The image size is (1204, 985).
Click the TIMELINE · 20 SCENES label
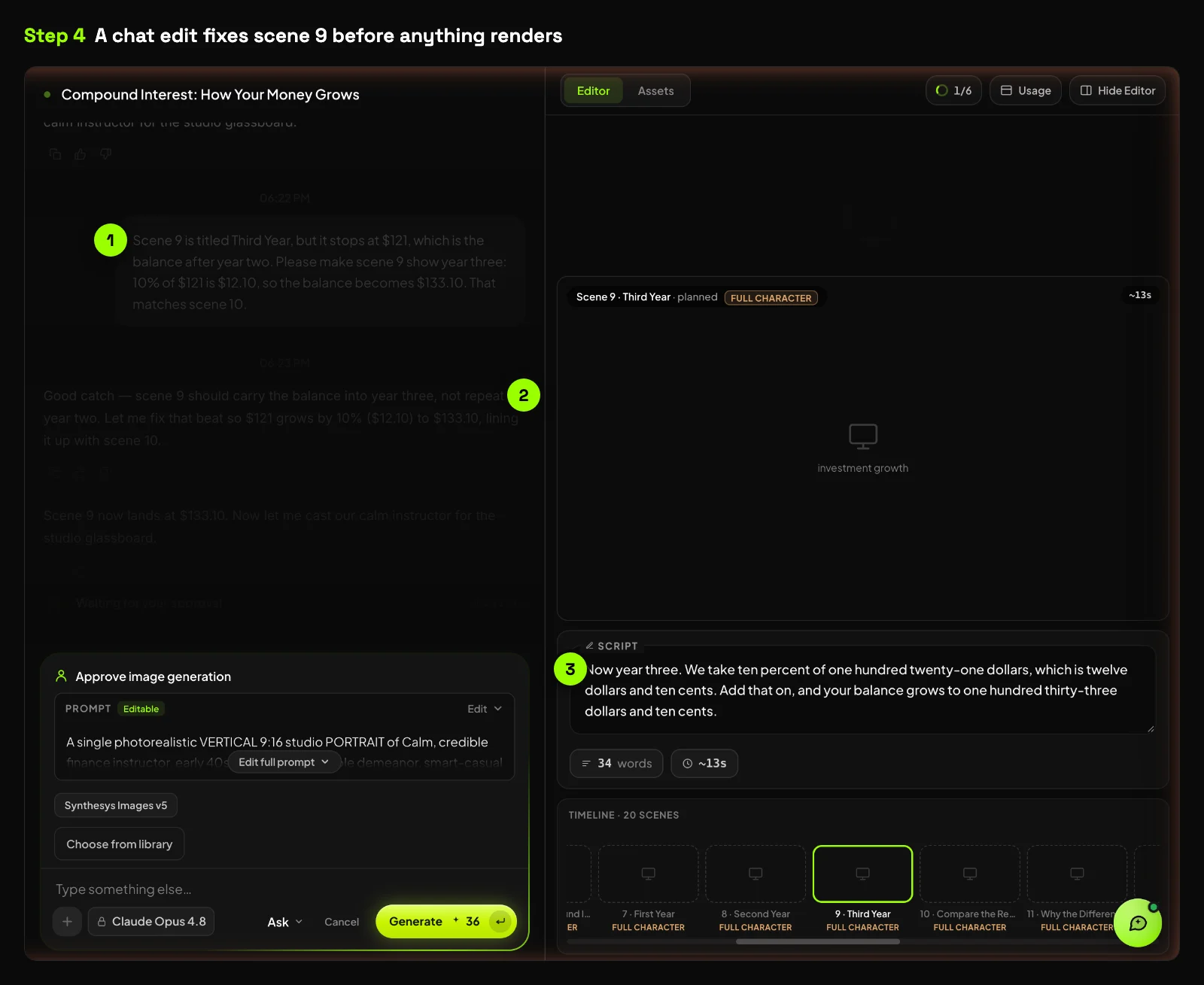[624, 815]
